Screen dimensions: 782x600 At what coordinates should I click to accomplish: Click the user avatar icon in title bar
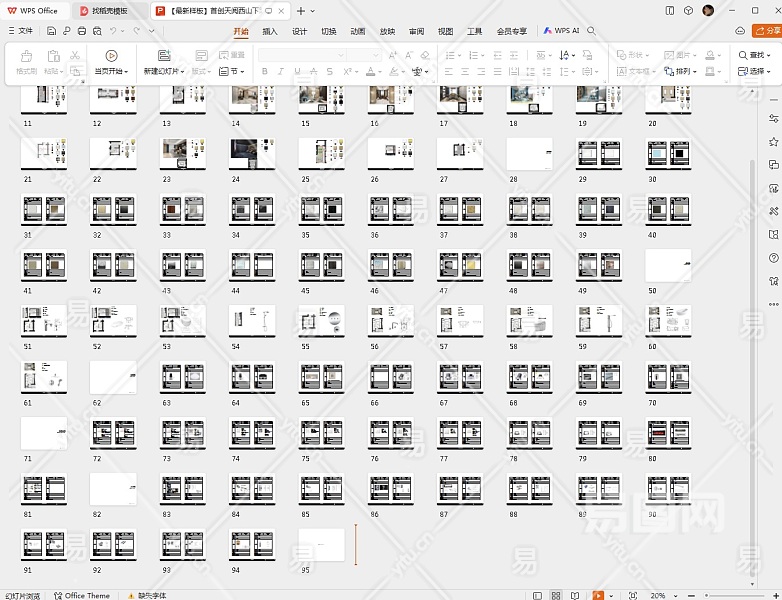pos(708,10)
